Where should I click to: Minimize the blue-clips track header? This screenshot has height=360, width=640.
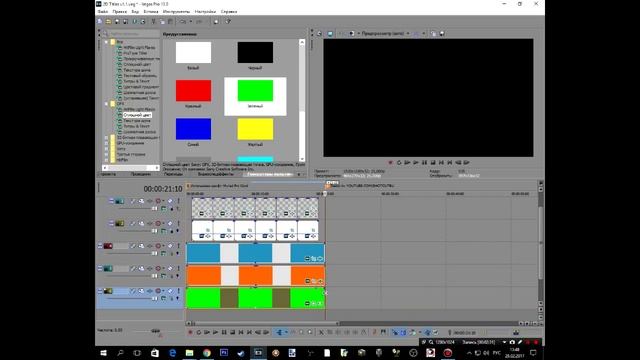pyautogui.click(x=100, y=246)
